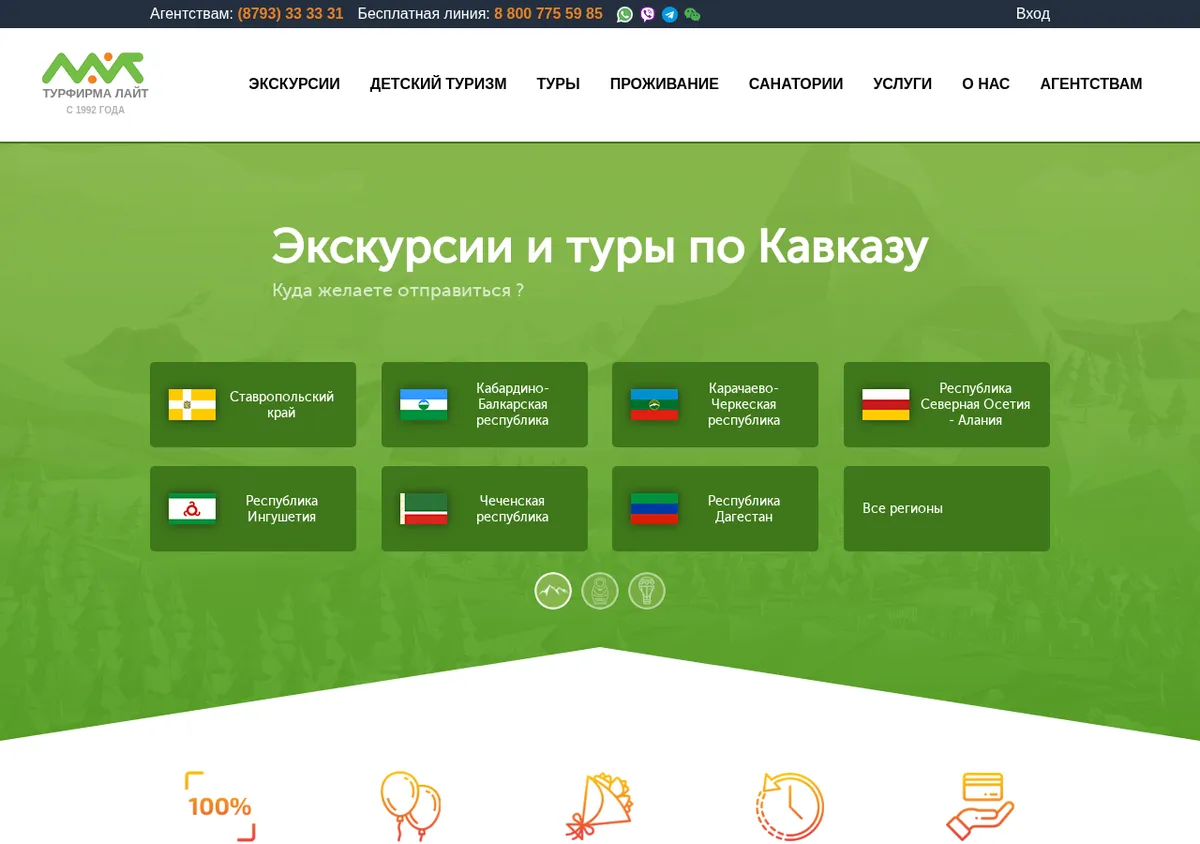
Task: Click the Вход login link
Action: coord(1033,14)
